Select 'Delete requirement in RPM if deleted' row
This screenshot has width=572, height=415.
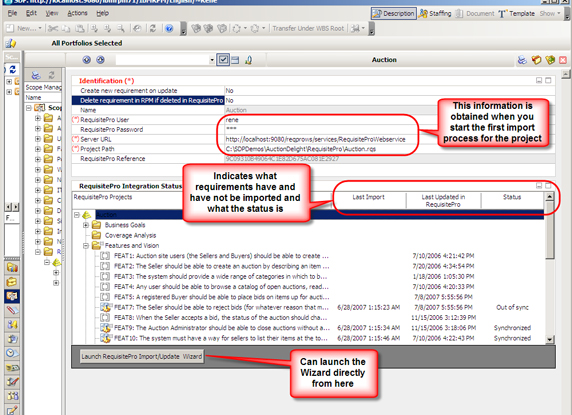[148, 100]
